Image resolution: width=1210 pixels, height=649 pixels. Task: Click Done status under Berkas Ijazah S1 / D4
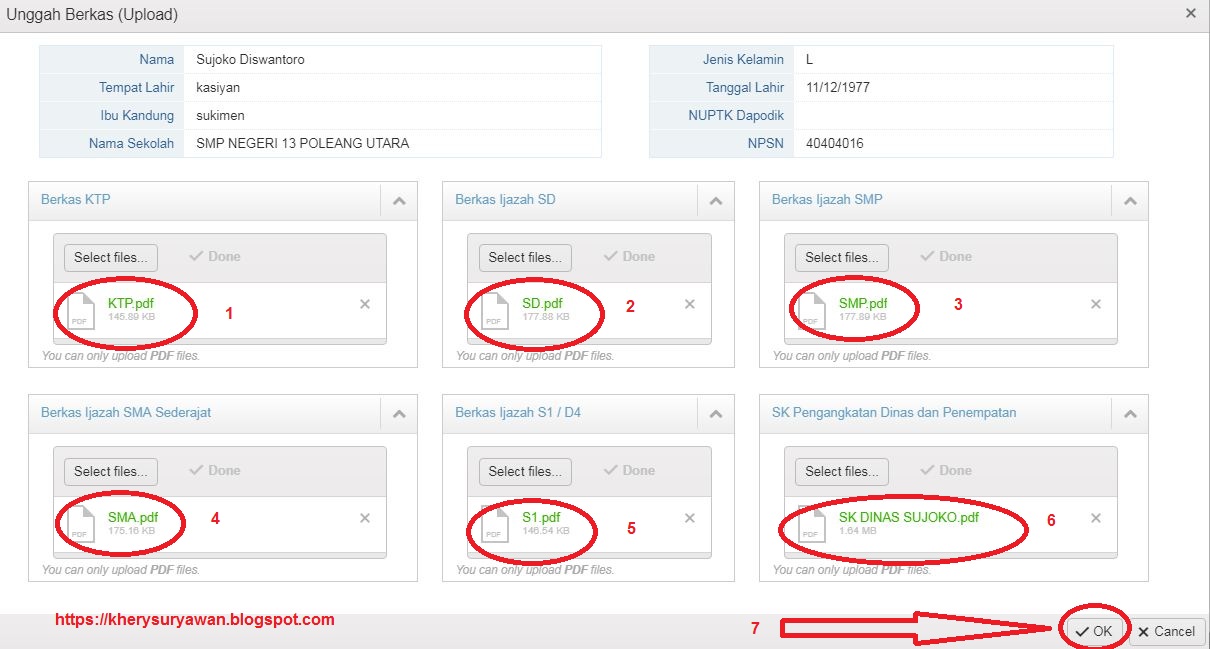point(629,470)
